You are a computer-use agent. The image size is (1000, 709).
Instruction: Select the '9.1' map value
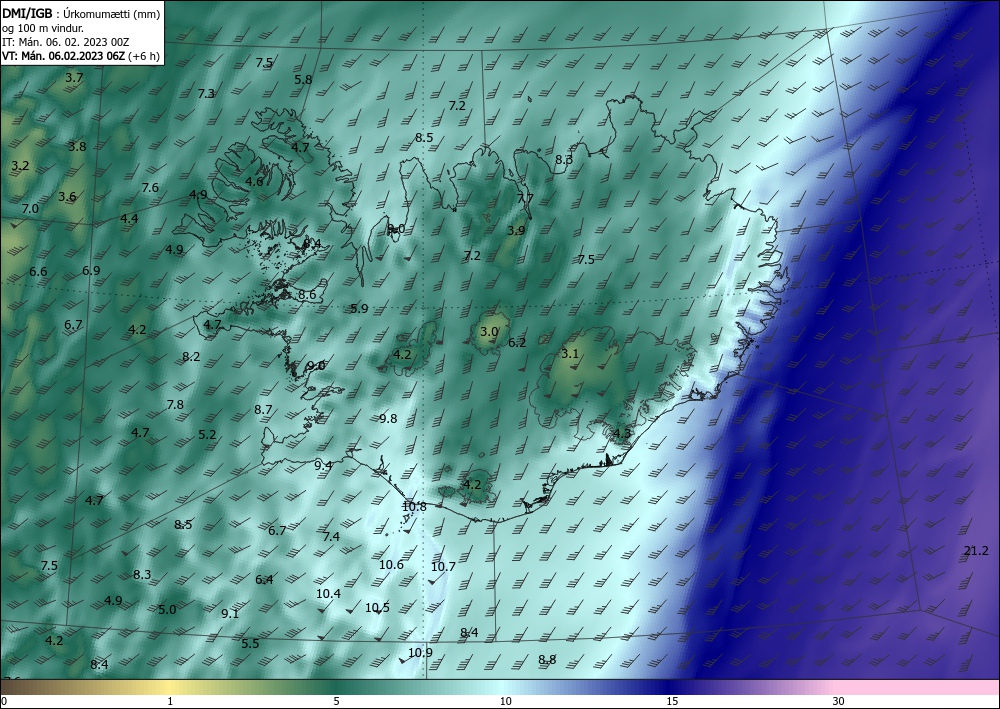230,613
